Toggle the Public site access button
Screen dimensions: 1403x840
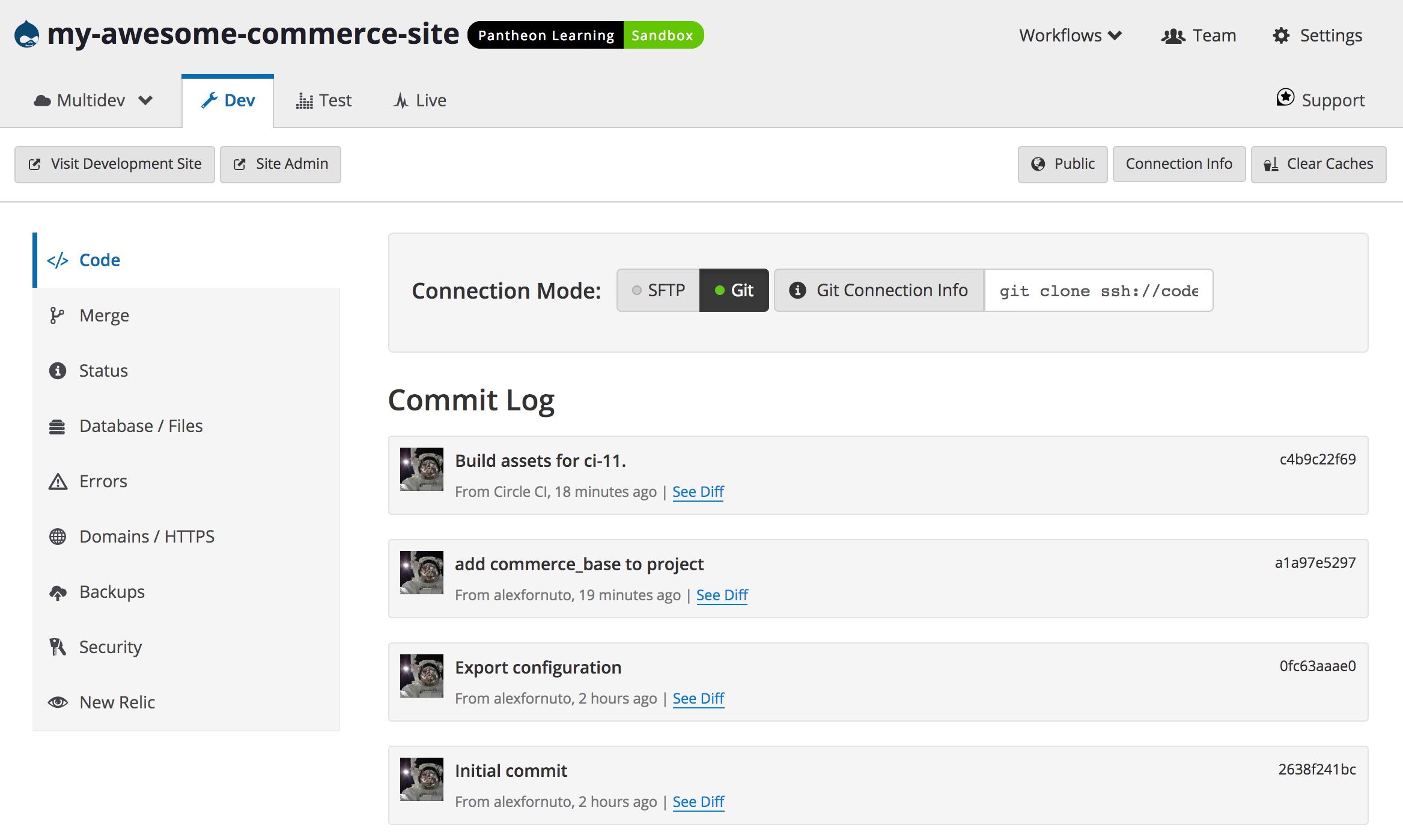(x=1062, y=164)
